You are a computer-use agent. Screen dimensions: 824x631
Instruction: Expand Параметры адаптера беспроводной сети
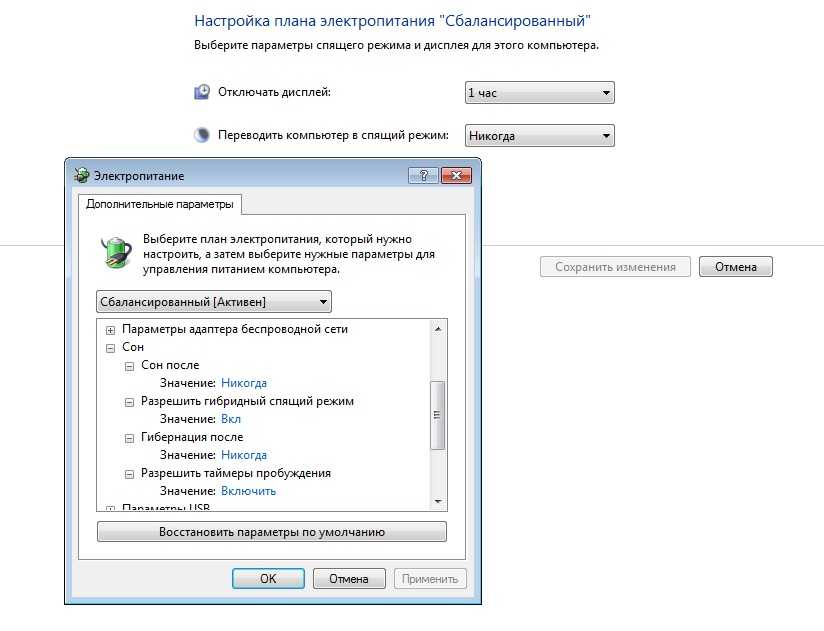[110, 330]
